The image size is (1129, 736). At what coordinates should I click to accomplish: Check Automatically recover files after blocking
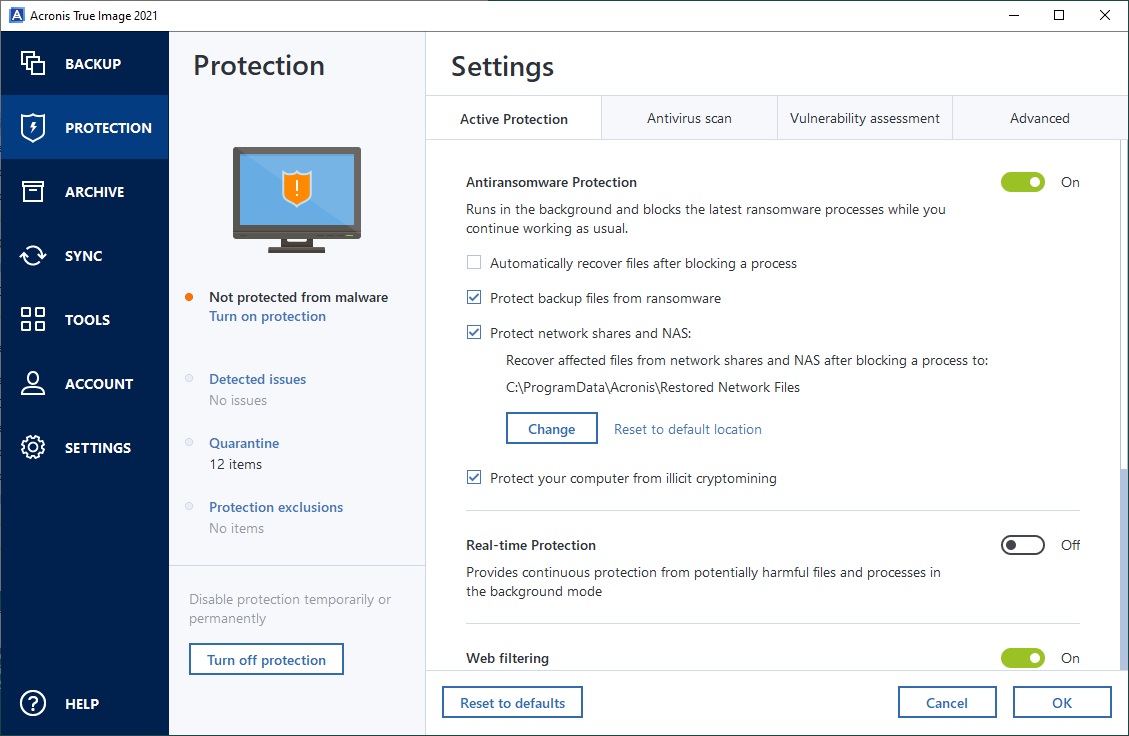tap(474, 264)
